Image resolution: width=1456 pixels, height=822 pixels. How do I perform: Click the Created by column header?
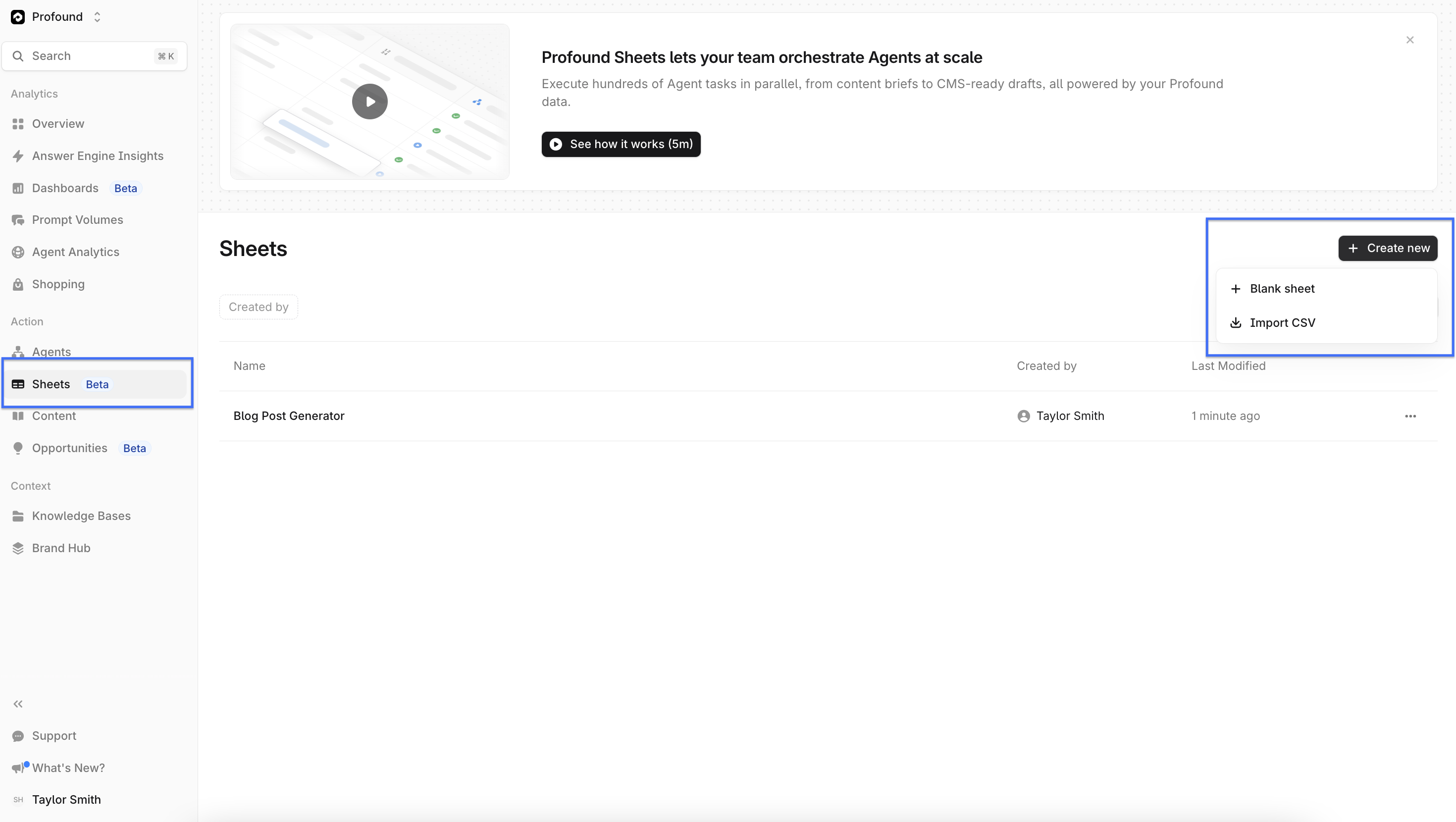tap(1046, 366)
